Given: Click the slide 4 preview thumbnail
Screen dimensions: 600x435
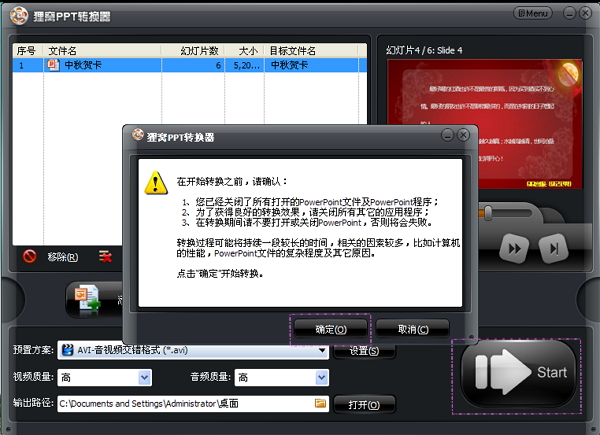Looking at the screenshot, I should pyautogui.click(x=485, y=124).
